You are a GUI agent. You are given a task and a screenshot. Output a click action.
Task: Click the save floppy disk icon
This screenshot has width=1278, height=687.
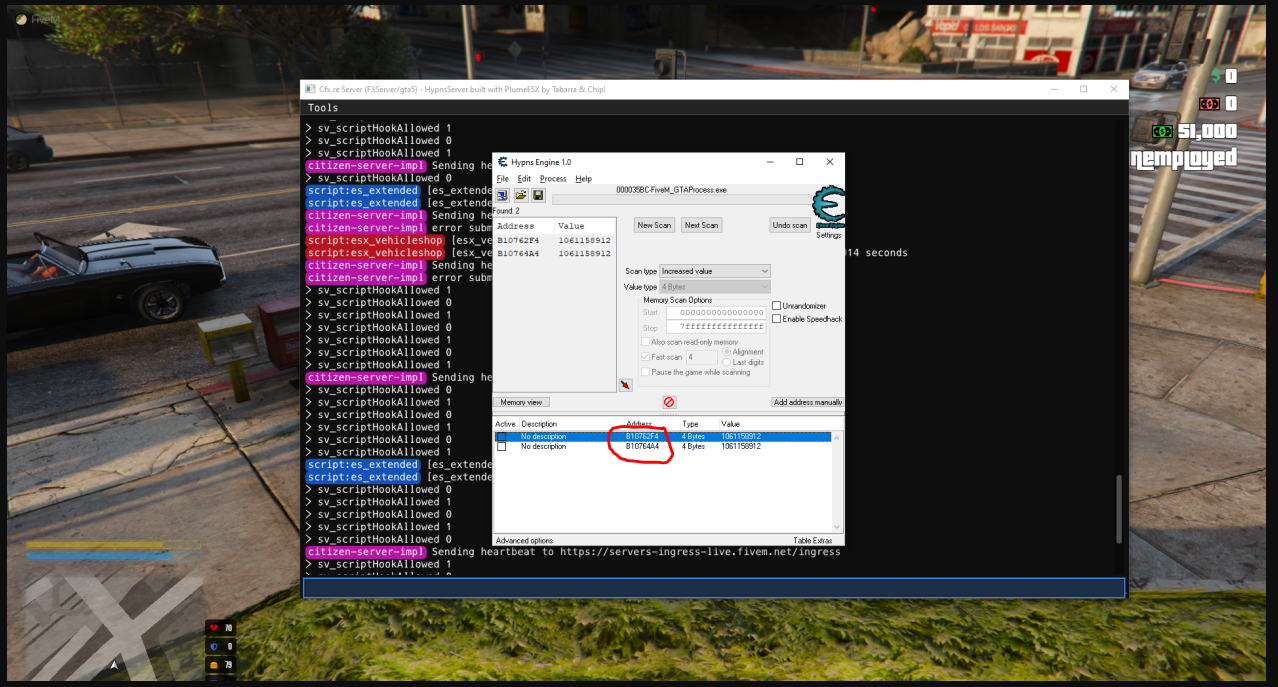pyautogui.click(x=538, y=195)
